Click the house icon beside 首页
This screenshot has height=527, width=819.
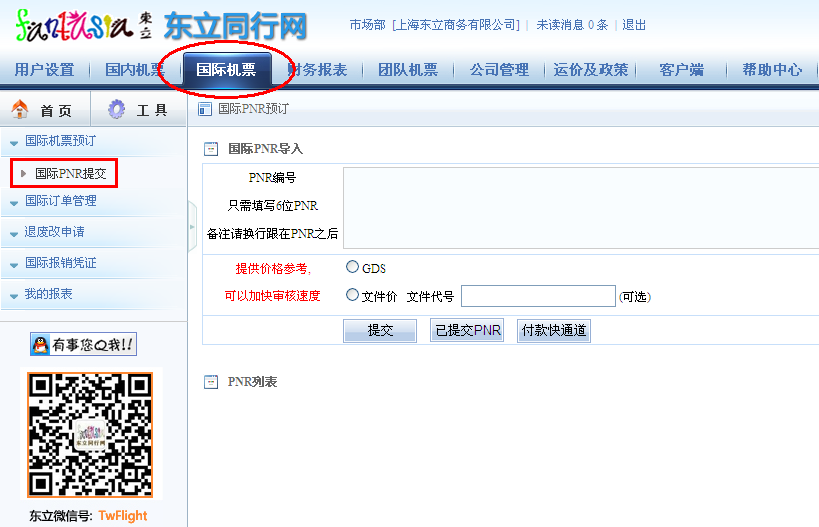tap(20, 109)
